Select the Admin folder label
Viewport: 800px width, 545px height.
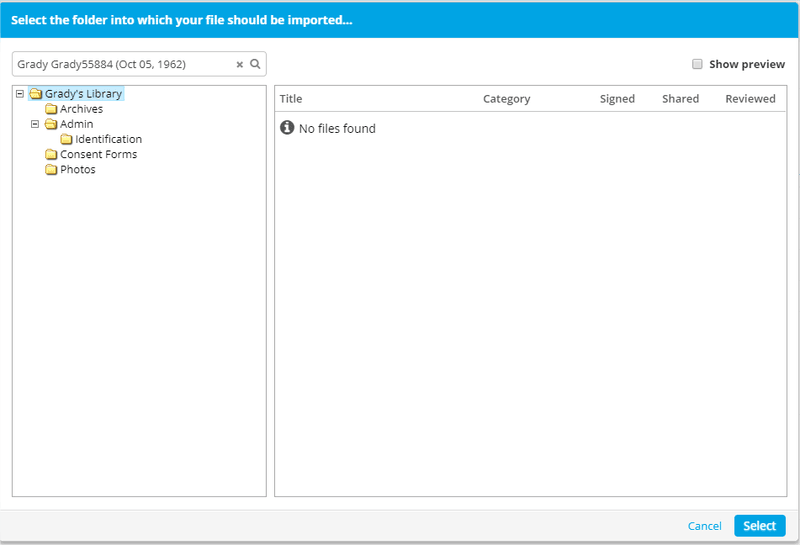click(77, 124)
